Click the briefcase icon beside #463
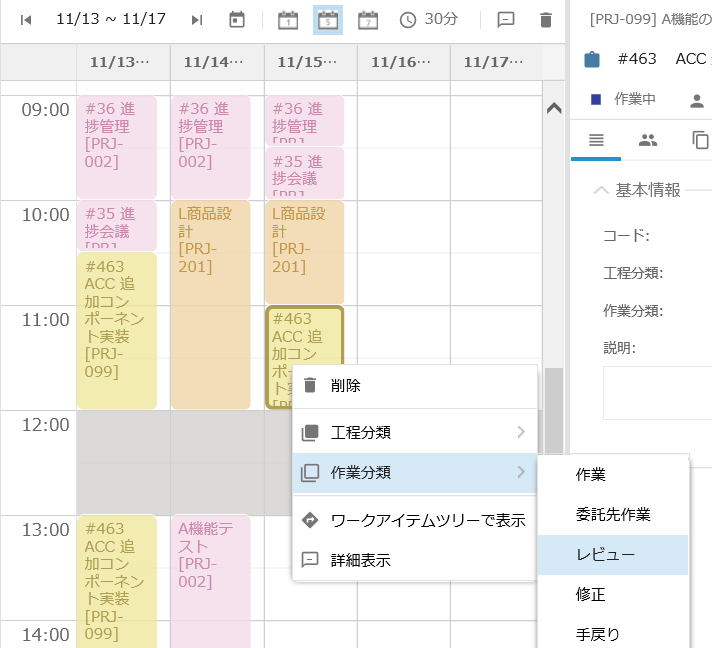 tap(592, 59)
